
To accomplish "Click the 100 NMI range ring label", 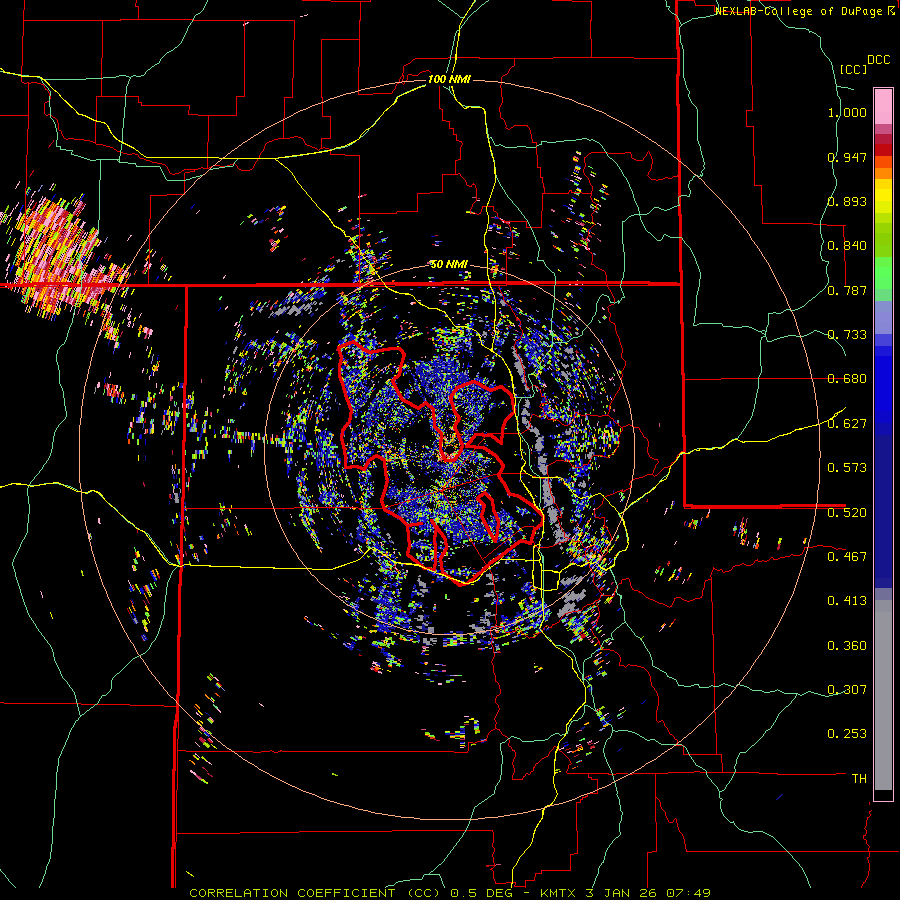I will pos(449,79).
